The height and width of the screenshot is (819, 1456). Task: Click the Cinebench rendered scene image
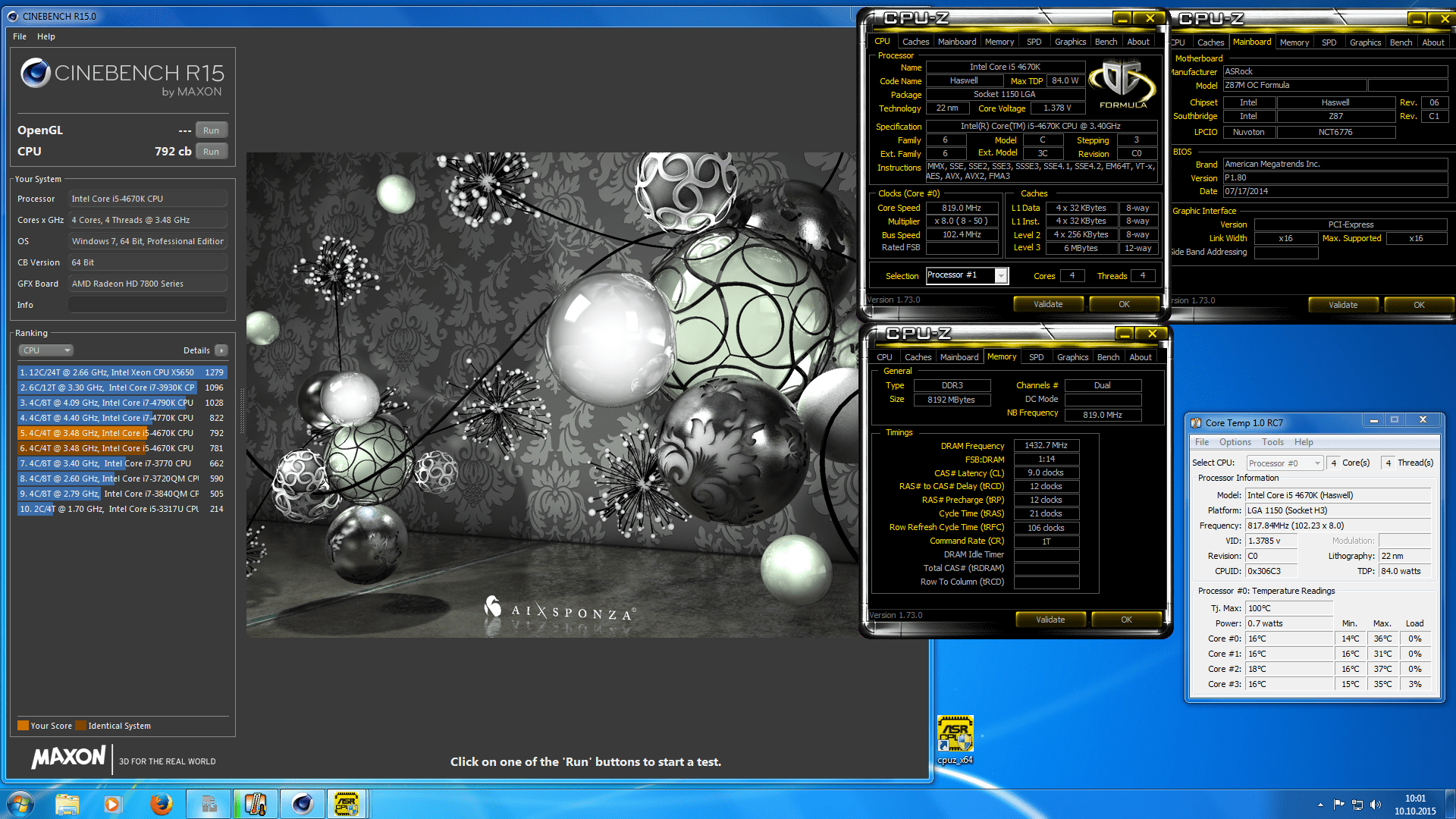click(x=552, y=394)
